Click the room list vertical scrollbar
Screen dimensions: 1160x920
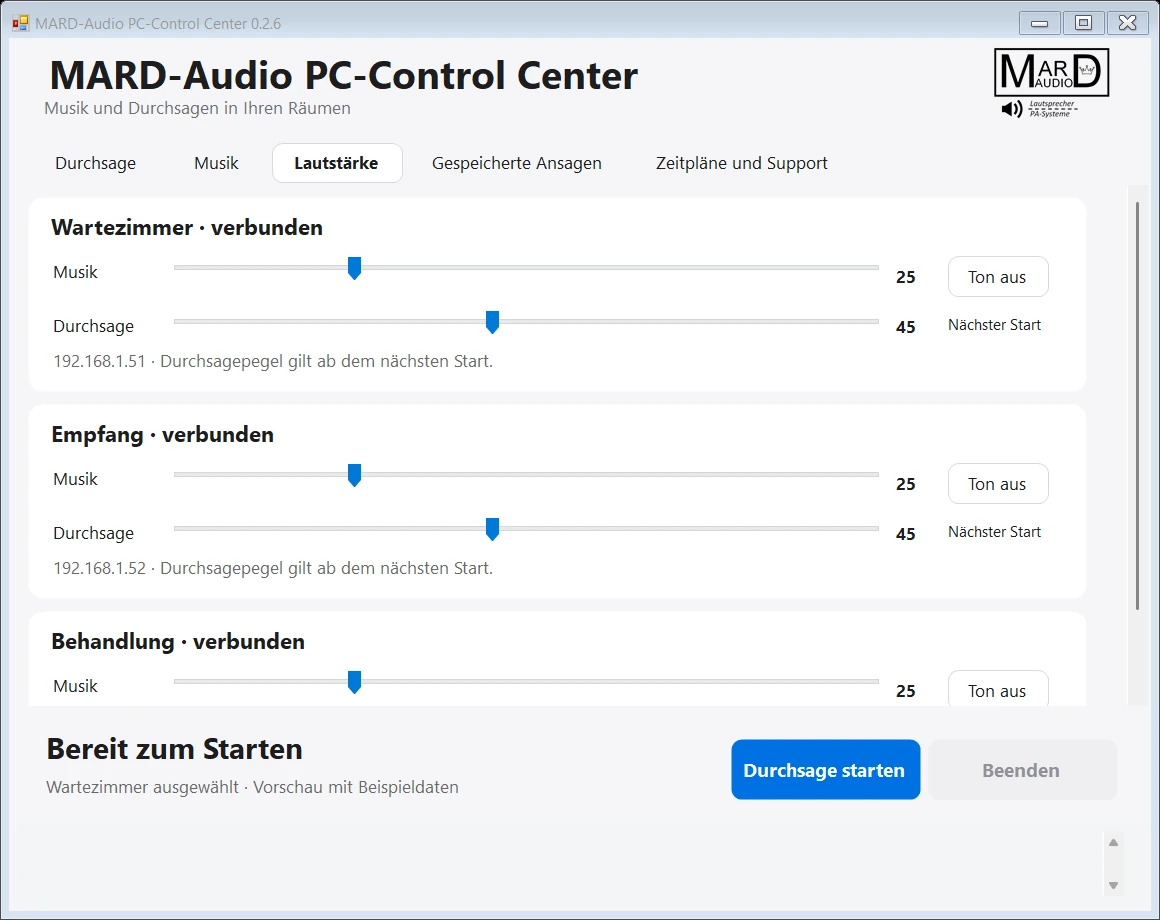(x=1137, y=405)
